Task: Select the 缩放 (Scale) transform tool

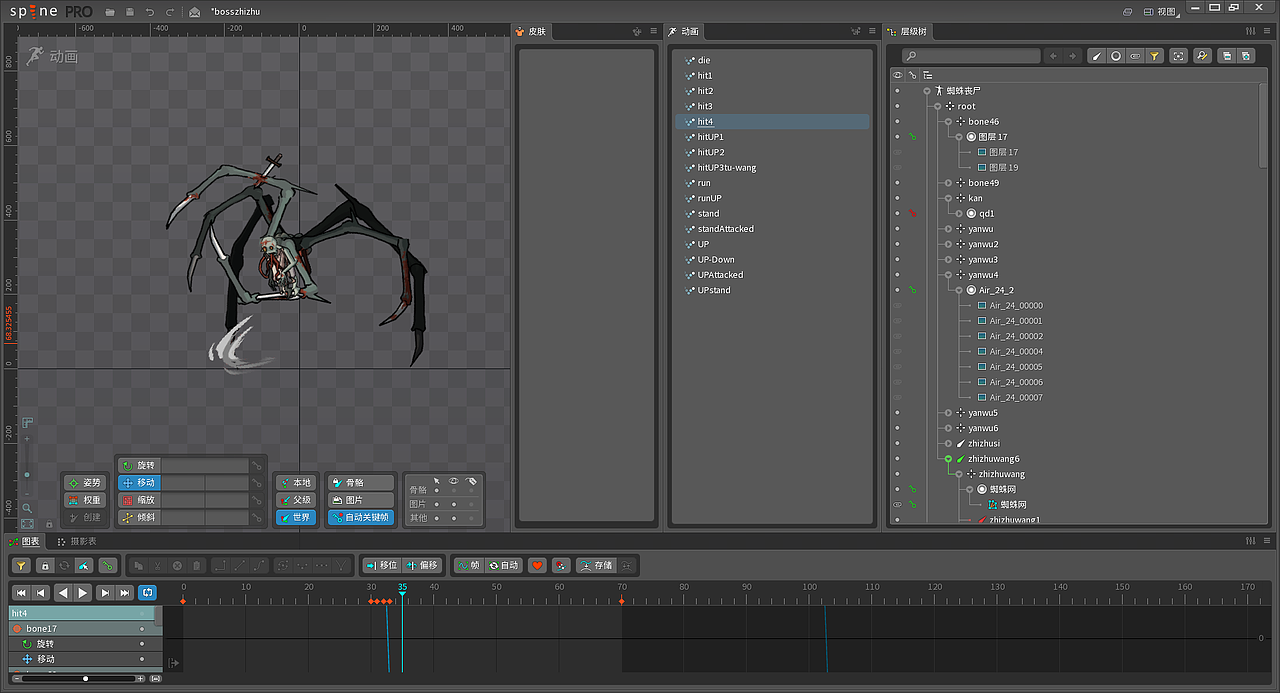Action: (139, 500)
